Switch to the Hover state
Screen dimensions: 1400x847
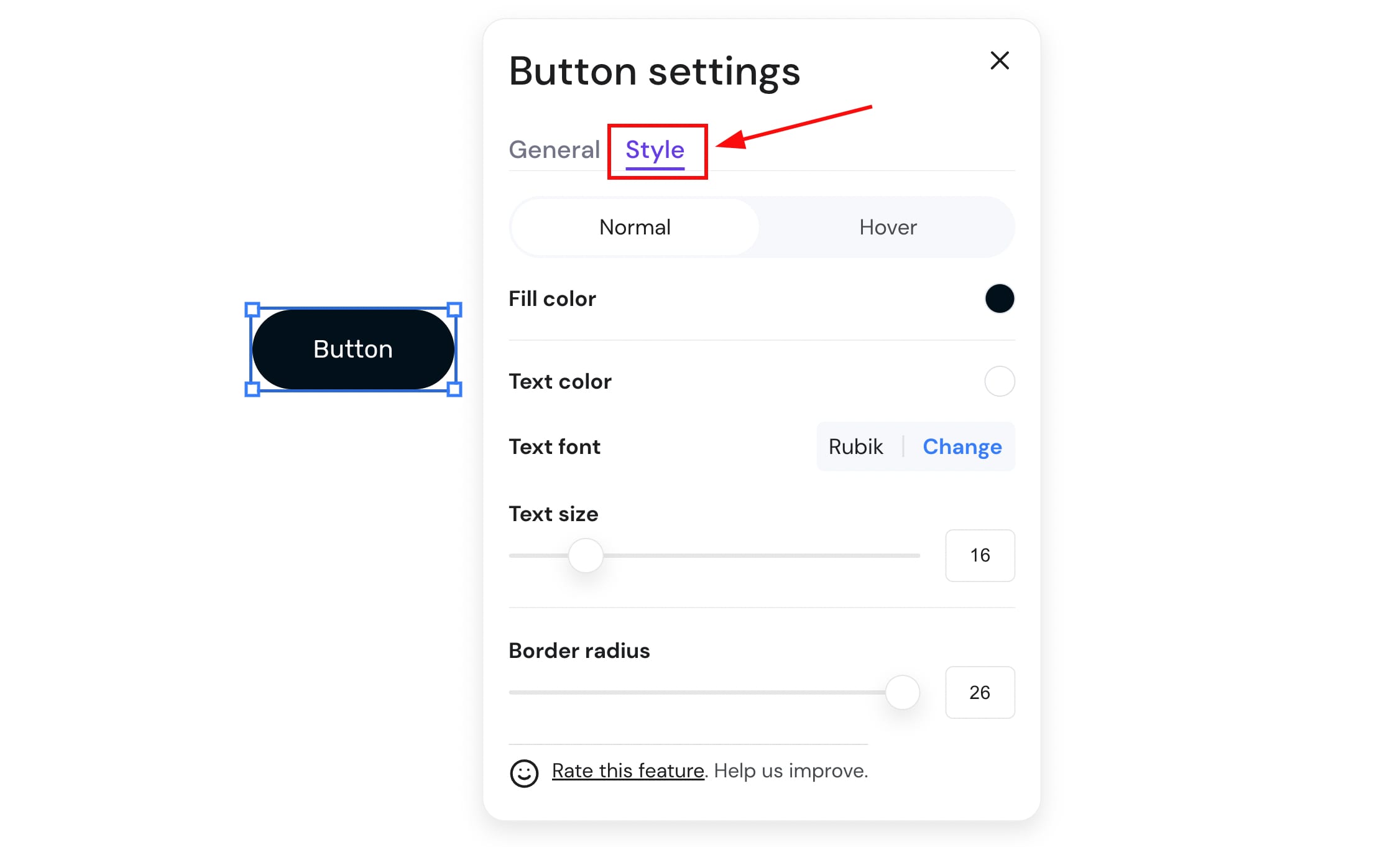(888, 227)
